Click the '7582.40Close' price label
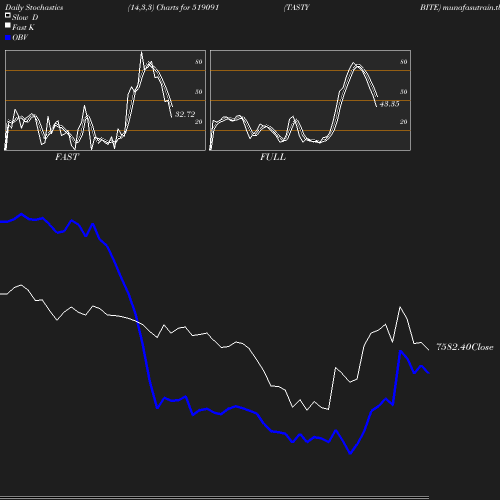The width and height of the screenshot is (500, 500). coord(465,347)
